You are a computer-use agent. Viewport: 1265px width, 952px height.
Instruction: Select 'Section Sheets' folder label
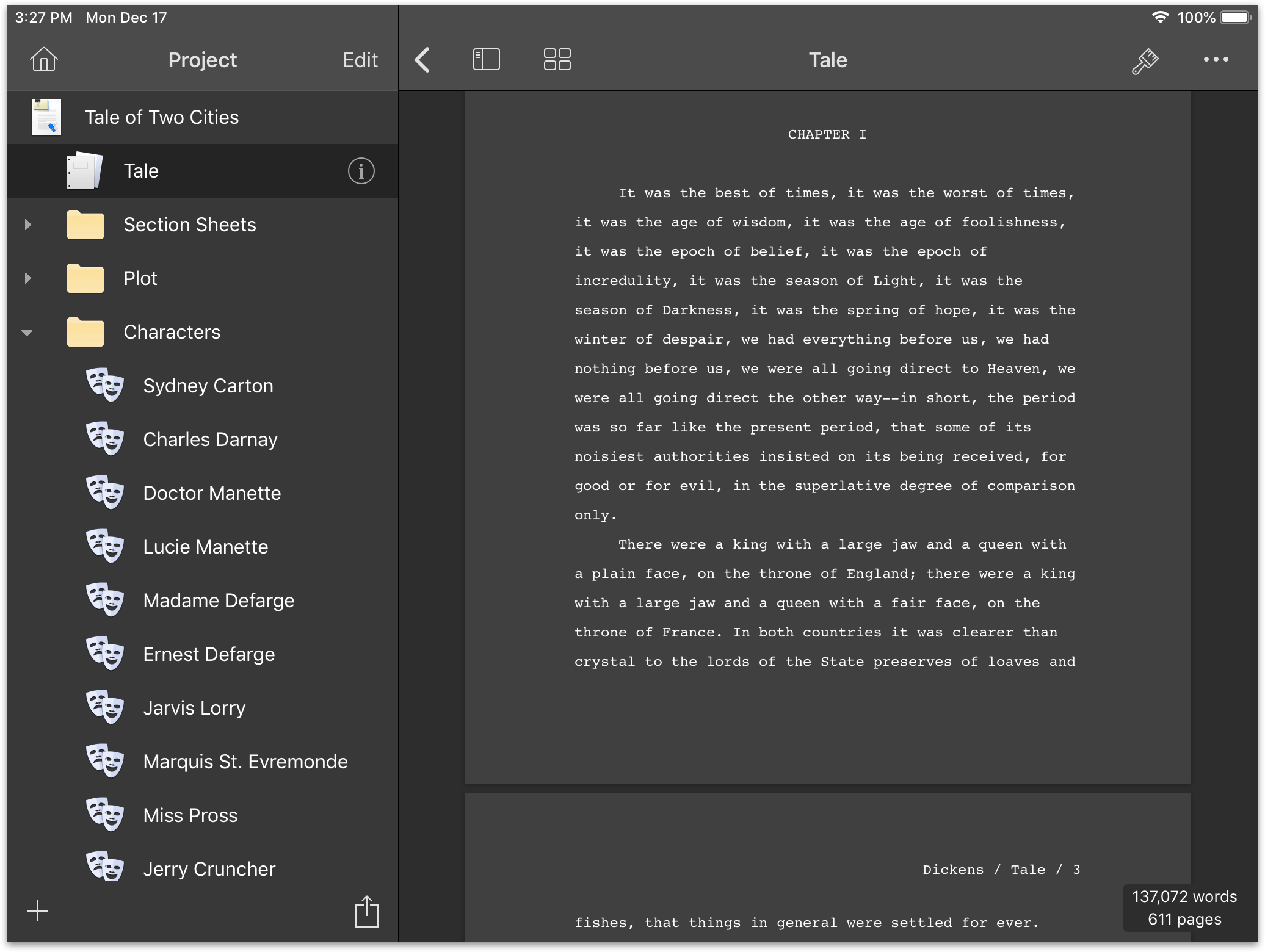click(x=190, y=225)
